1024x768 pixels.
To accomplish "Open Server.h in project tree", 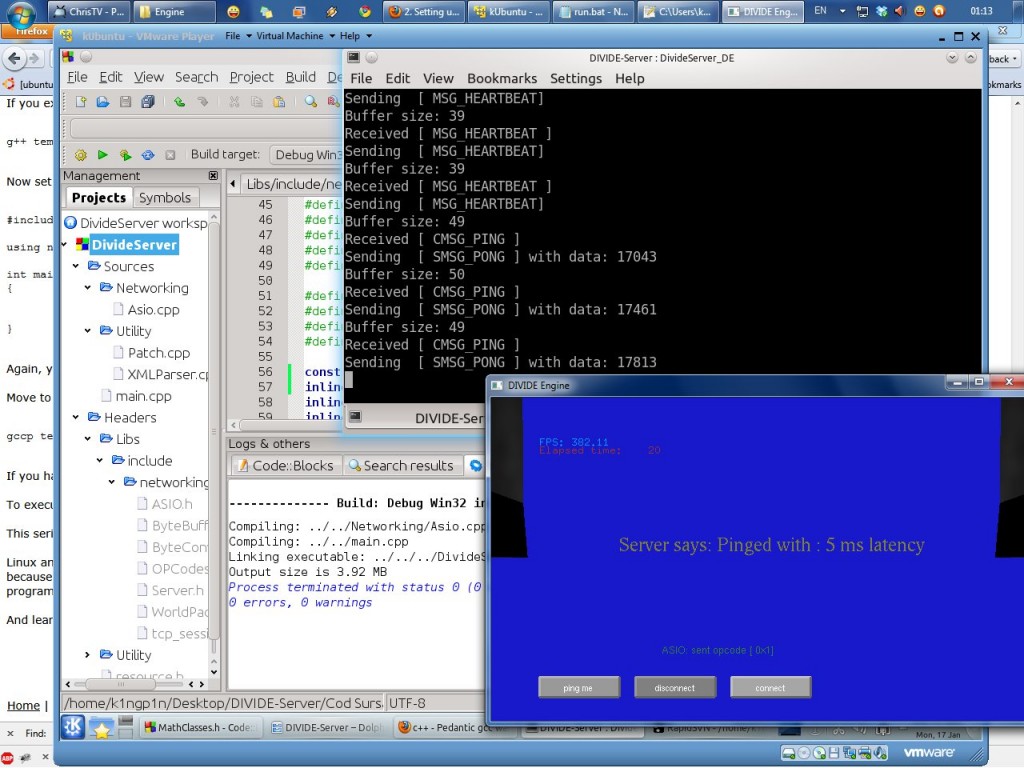I will 178,590.
